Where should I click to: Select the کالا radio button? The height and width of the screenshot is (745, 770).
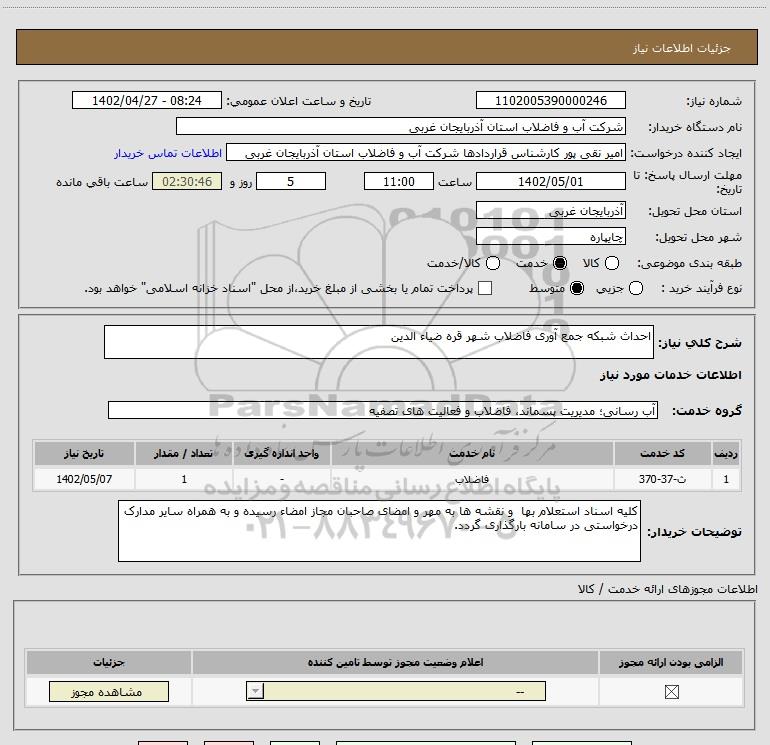[x=612, y=263]
